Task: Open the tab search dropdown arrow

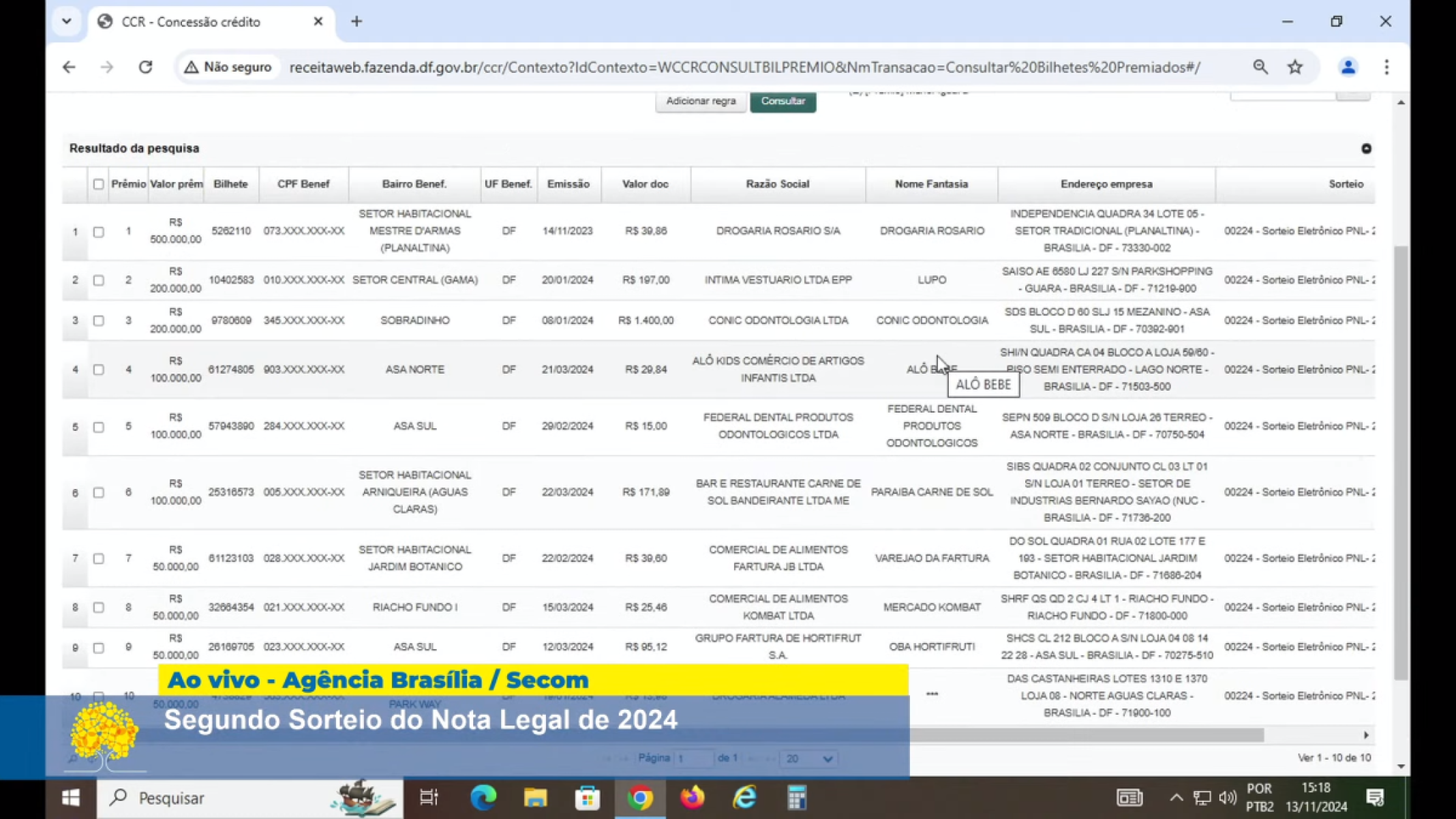Action: (x=66, y=21)
